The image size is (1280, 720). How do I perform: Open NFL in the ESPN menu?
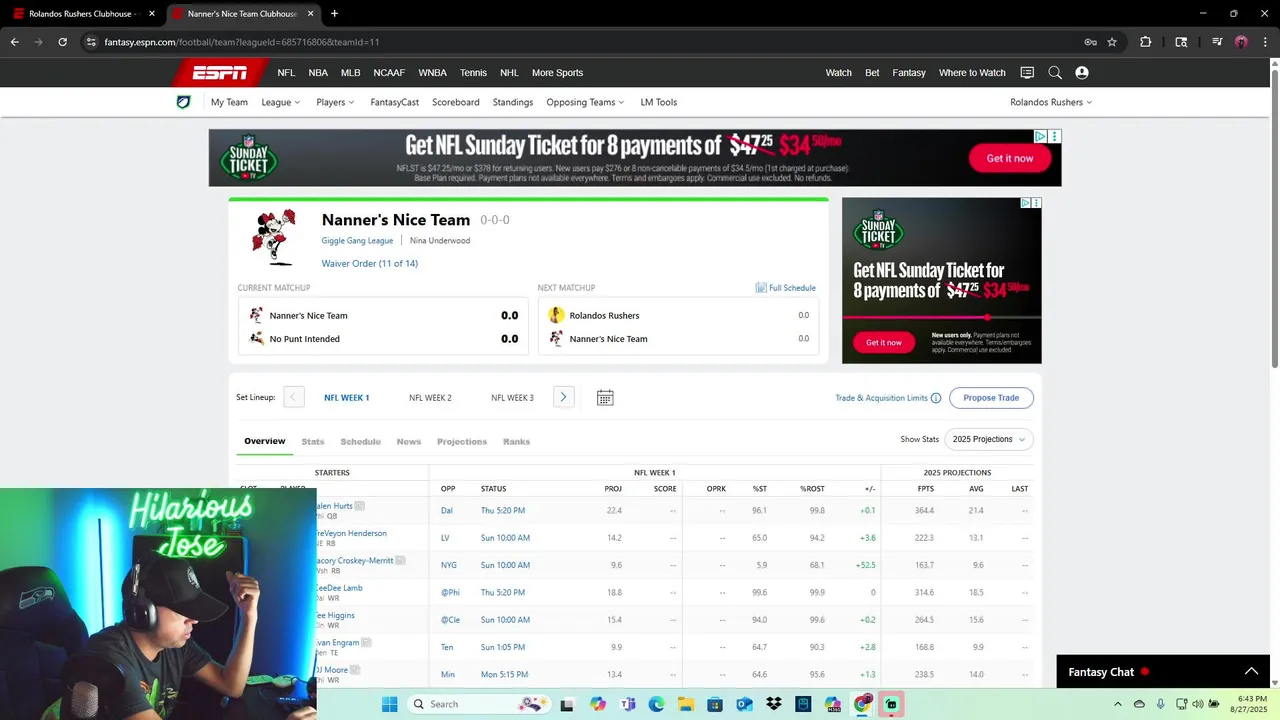[x=286, y=73]
